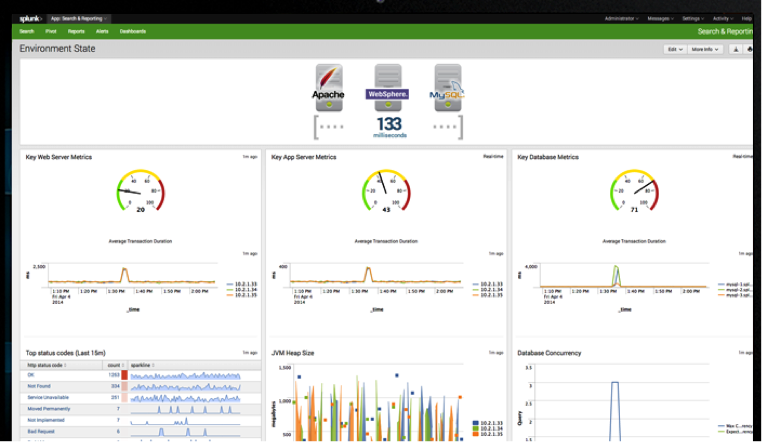Open the Settings dropdown
The image size is (762, 443).
point(693,18)
